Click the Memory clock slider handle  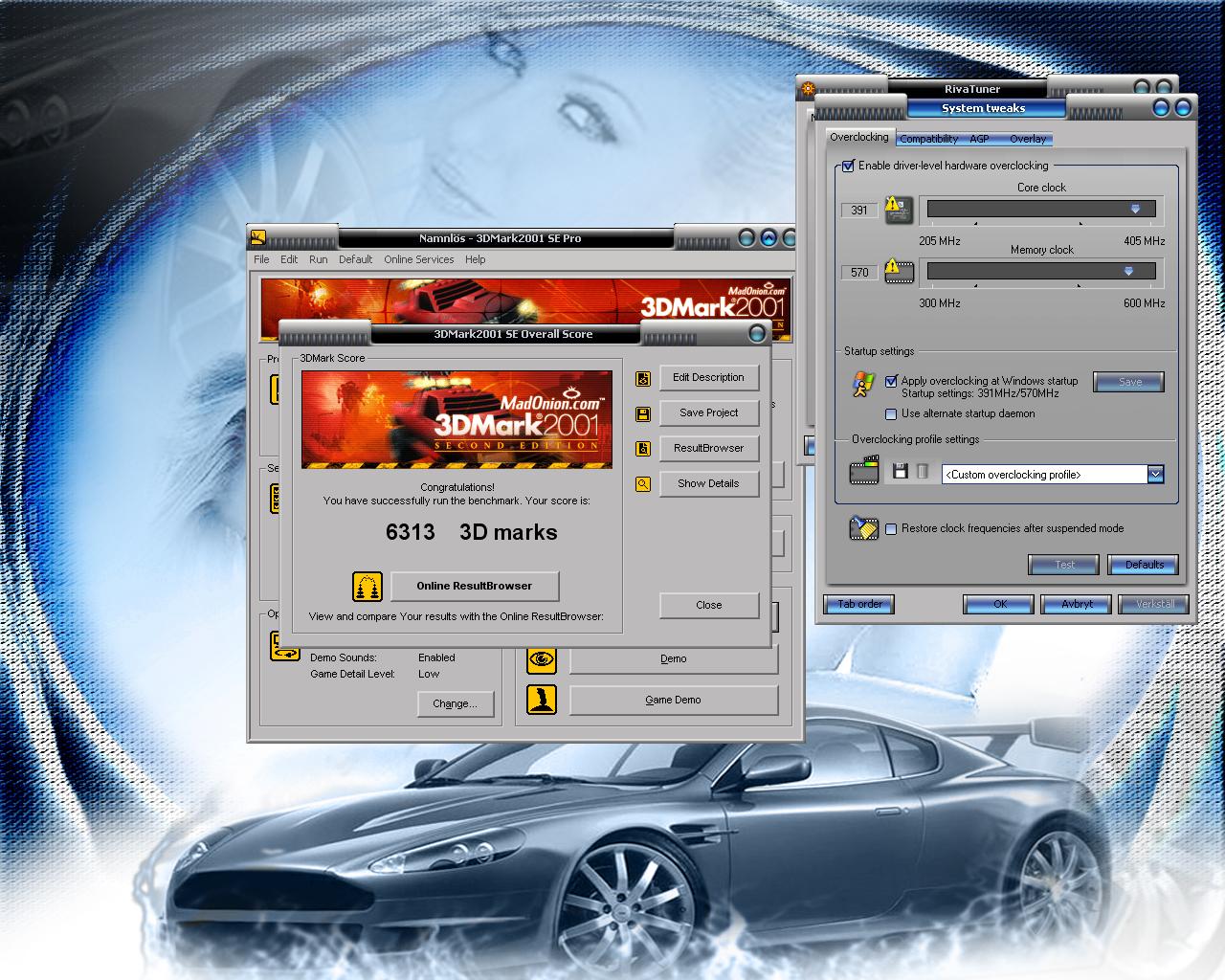1128,272
